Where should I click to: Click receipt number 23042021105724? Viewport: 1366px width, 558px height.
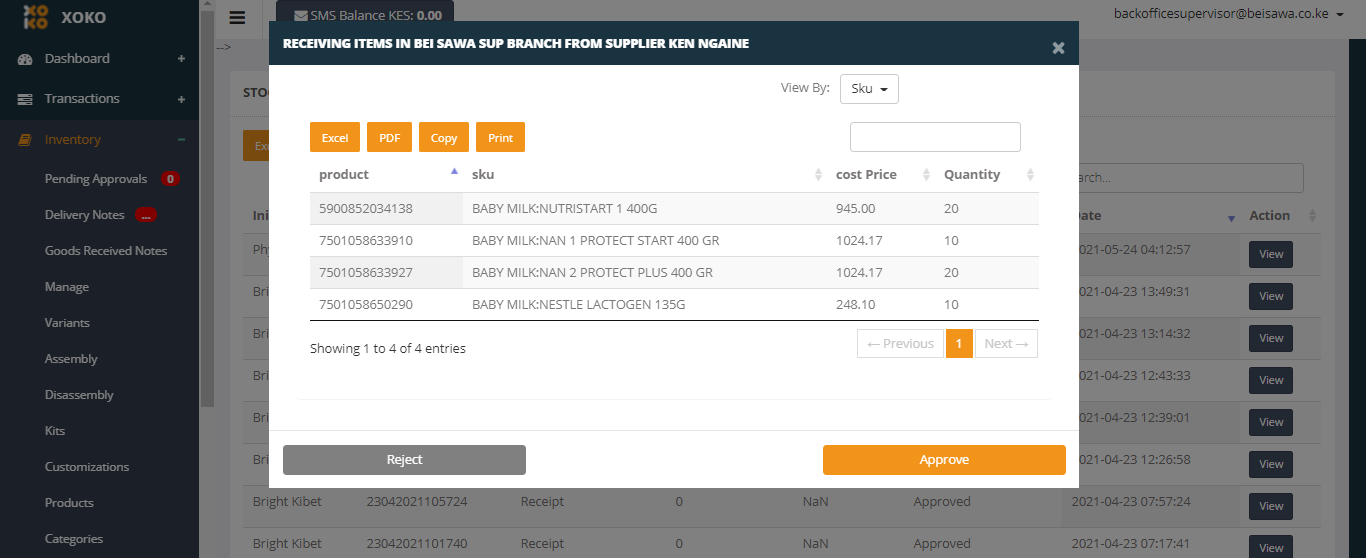(416, 502)
